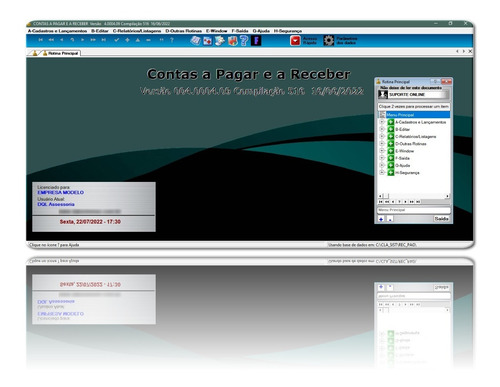Screen dimensions: 500x387
Task: Click the blue plus button at panel bottom
Action: [x=381, y=219]
